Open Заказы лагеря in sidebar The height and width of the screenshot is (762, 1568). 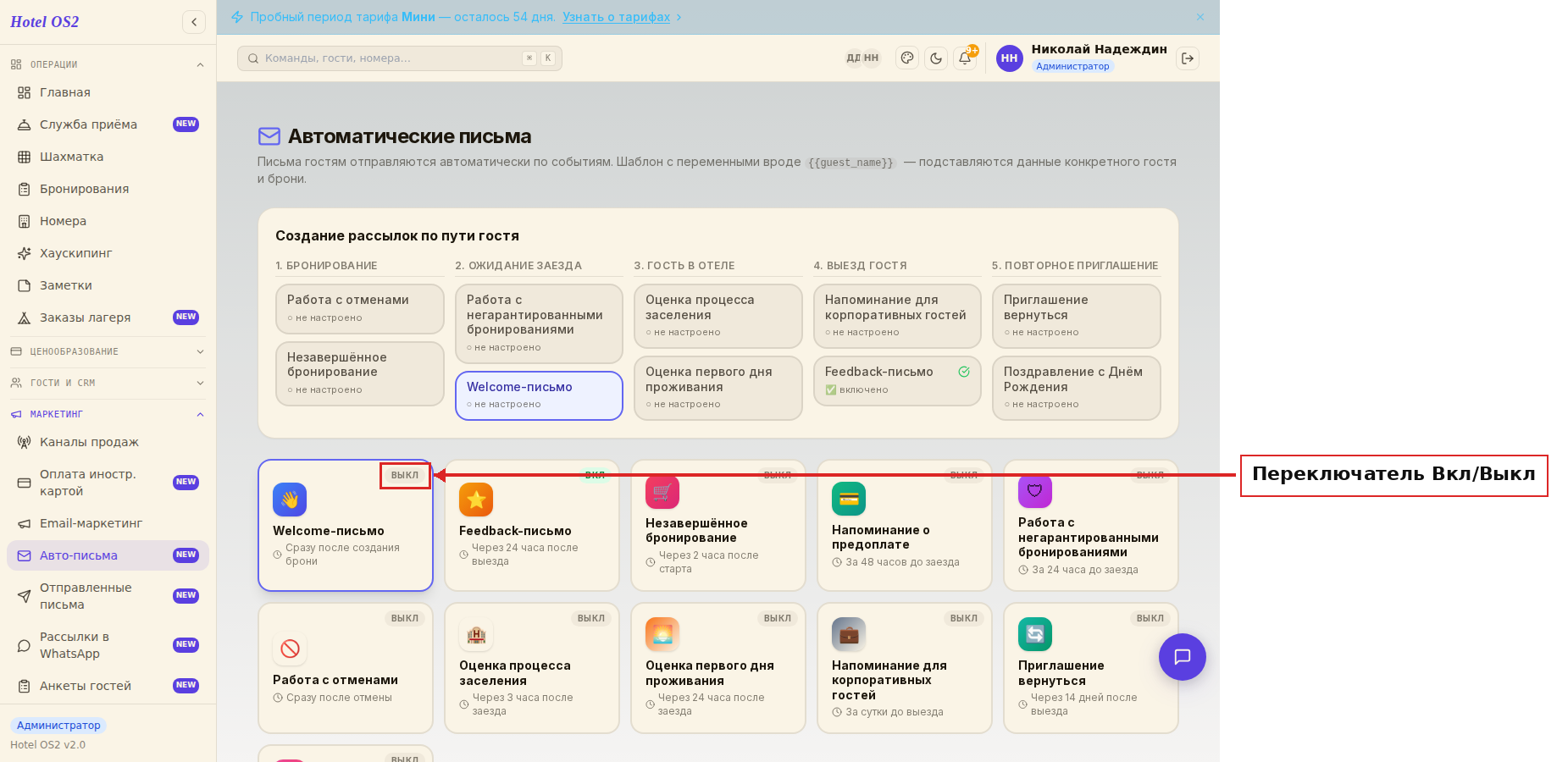pos(108,317)
